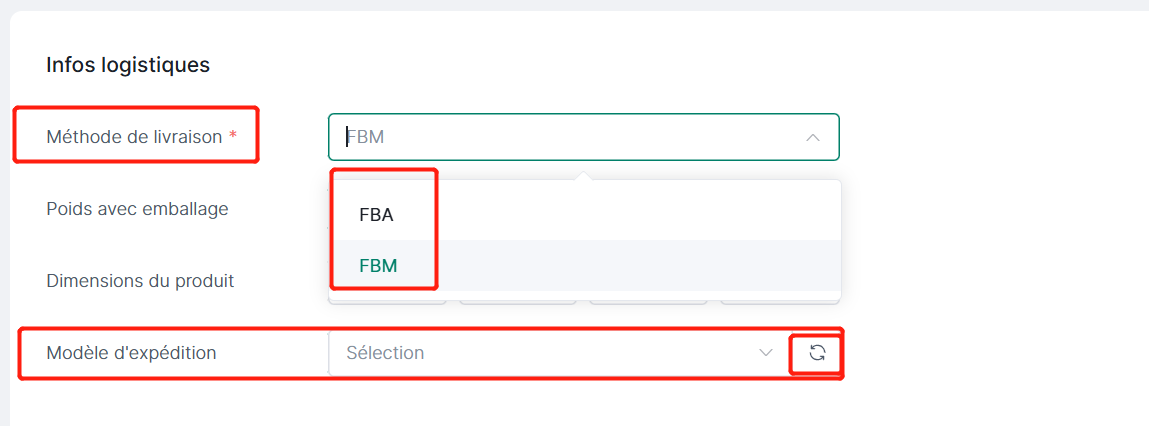Screen dimensions: 1149x426
Task: Click the dropdown popup's pointer notch
Action: [x=584, y=176]
